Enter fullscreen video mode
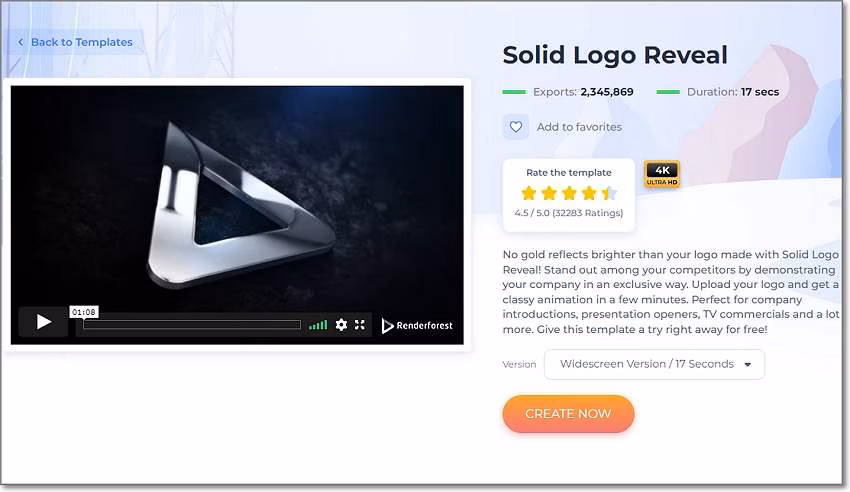The image size is (850, 492). [x=359, y=325]
